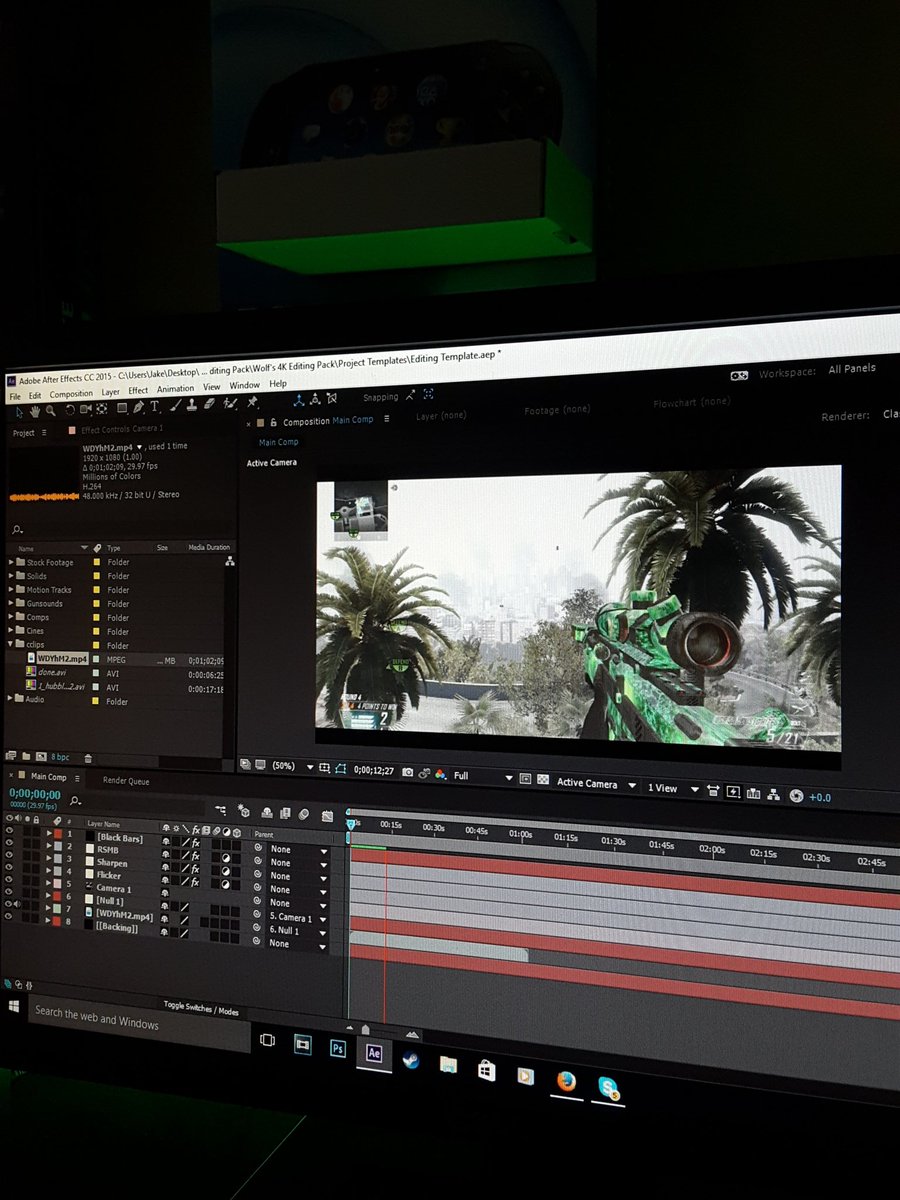Switch to Effect Controls Camera 1 tab

tap(122, 430)
